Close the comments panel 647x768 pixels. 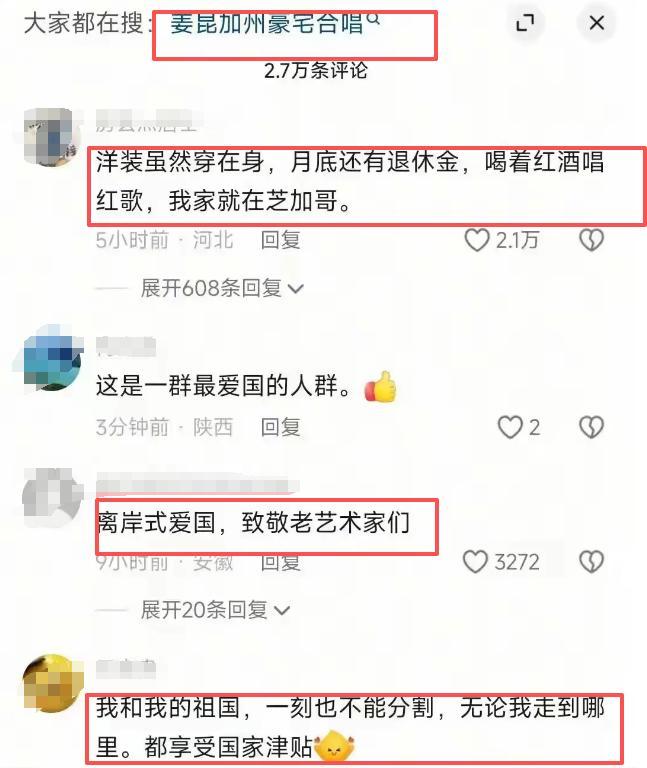596,23
